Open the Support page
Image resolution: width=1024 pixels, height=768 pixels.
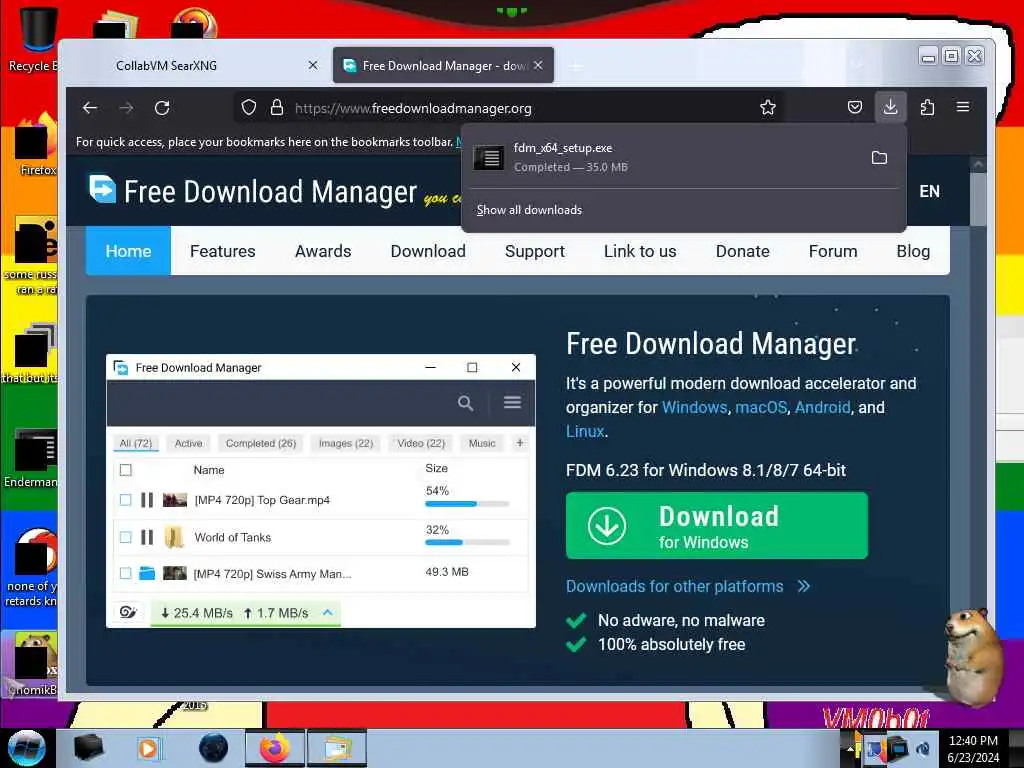pos(535,251)
